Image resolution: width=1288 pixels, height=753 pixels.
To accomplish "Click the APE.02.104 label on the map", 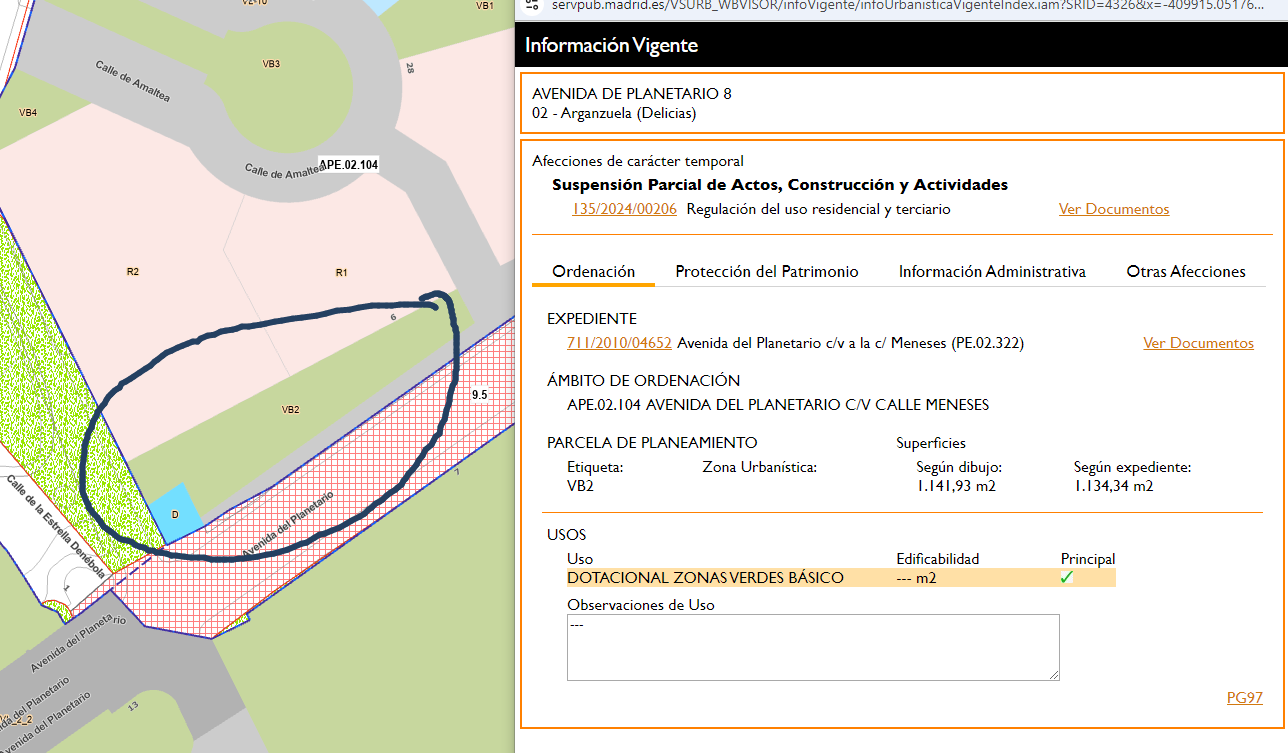I will tap(348, 164).
